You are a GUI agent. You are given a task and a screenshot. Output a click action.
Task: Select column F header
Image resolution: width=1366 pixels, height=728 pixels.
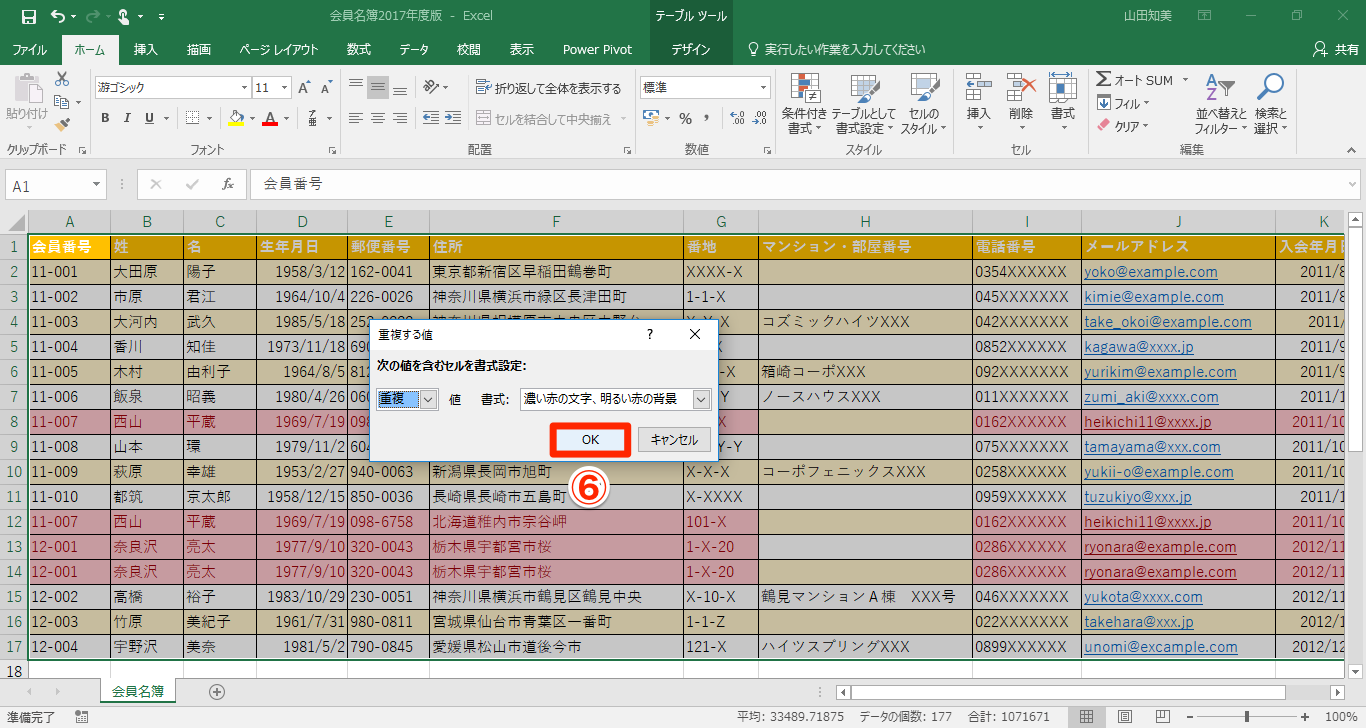tap(556, 222)
